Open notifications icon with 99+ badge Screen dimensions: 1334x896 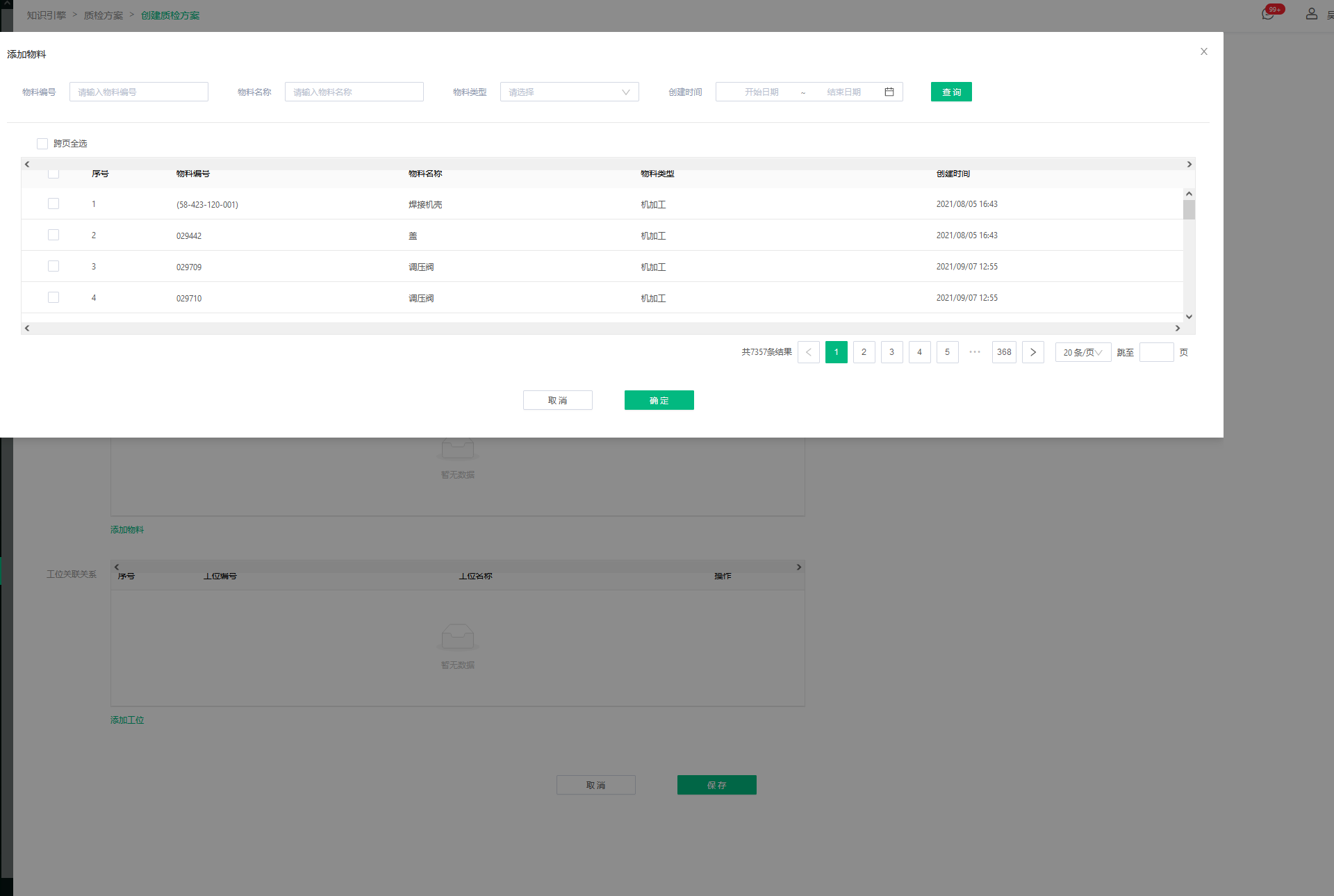click(1268, 13)
